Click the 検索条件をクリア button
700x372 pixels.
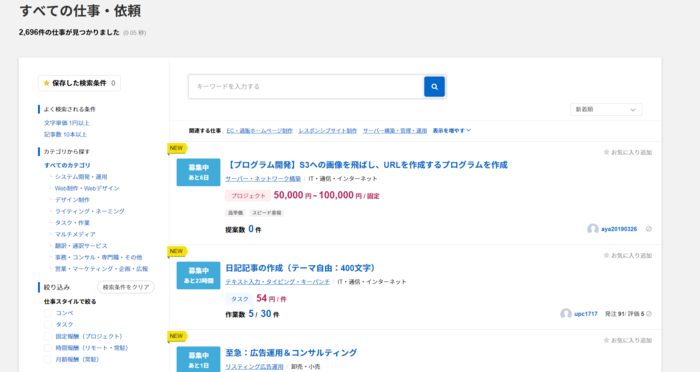click(x=126, y=287)
